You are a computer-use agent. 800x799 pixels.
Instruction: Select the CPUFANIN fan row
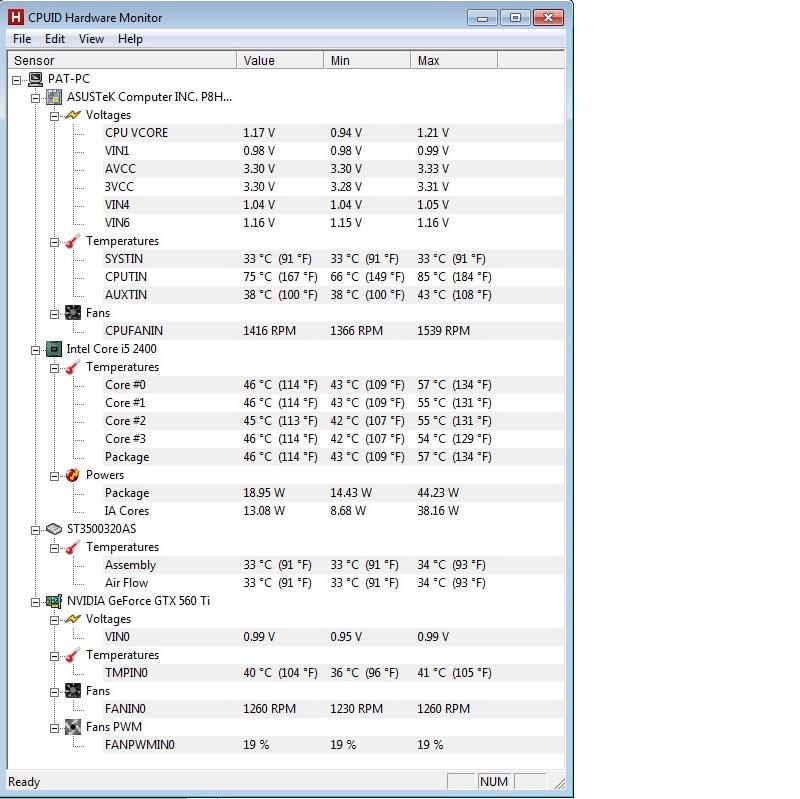[334, 331]
